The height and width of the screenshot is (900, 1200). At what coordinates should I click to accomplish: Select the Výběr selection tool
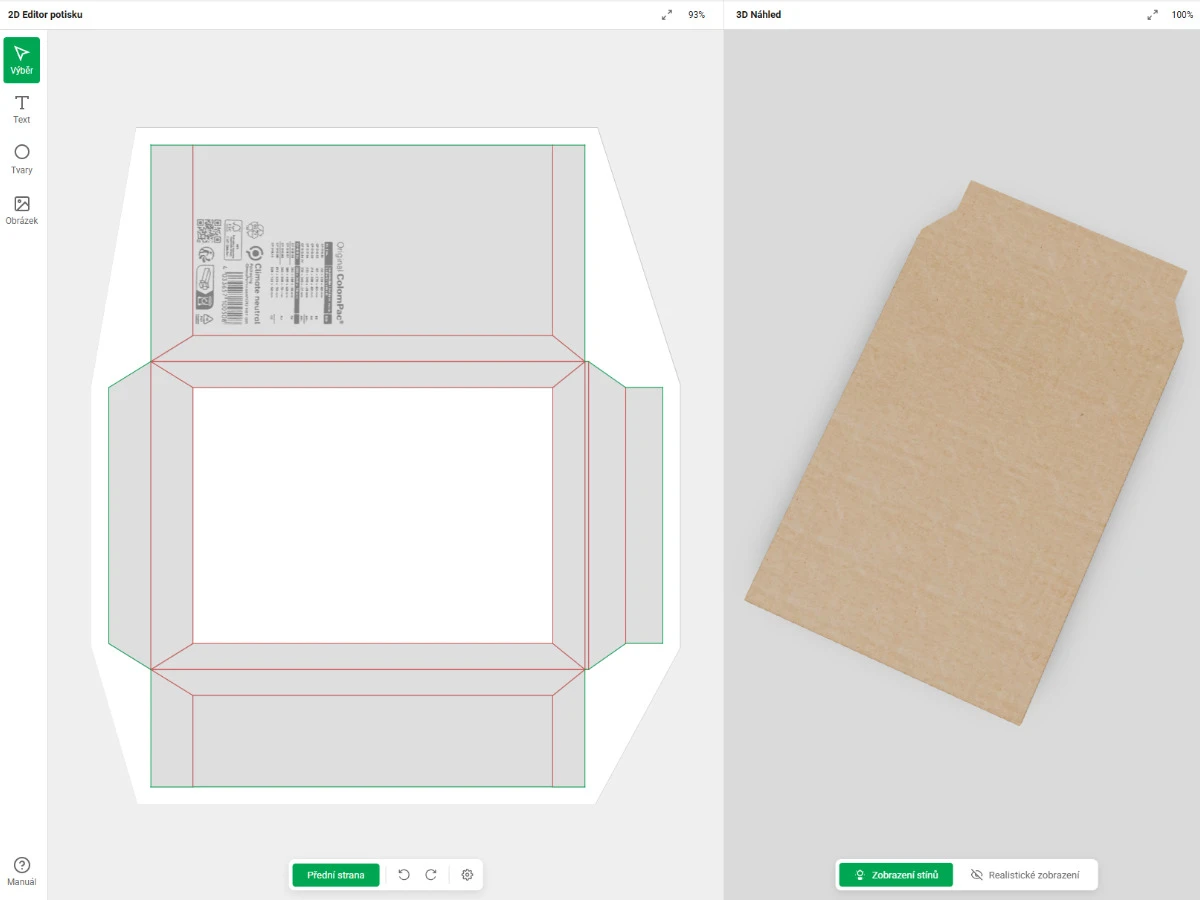tap(22, 60)
